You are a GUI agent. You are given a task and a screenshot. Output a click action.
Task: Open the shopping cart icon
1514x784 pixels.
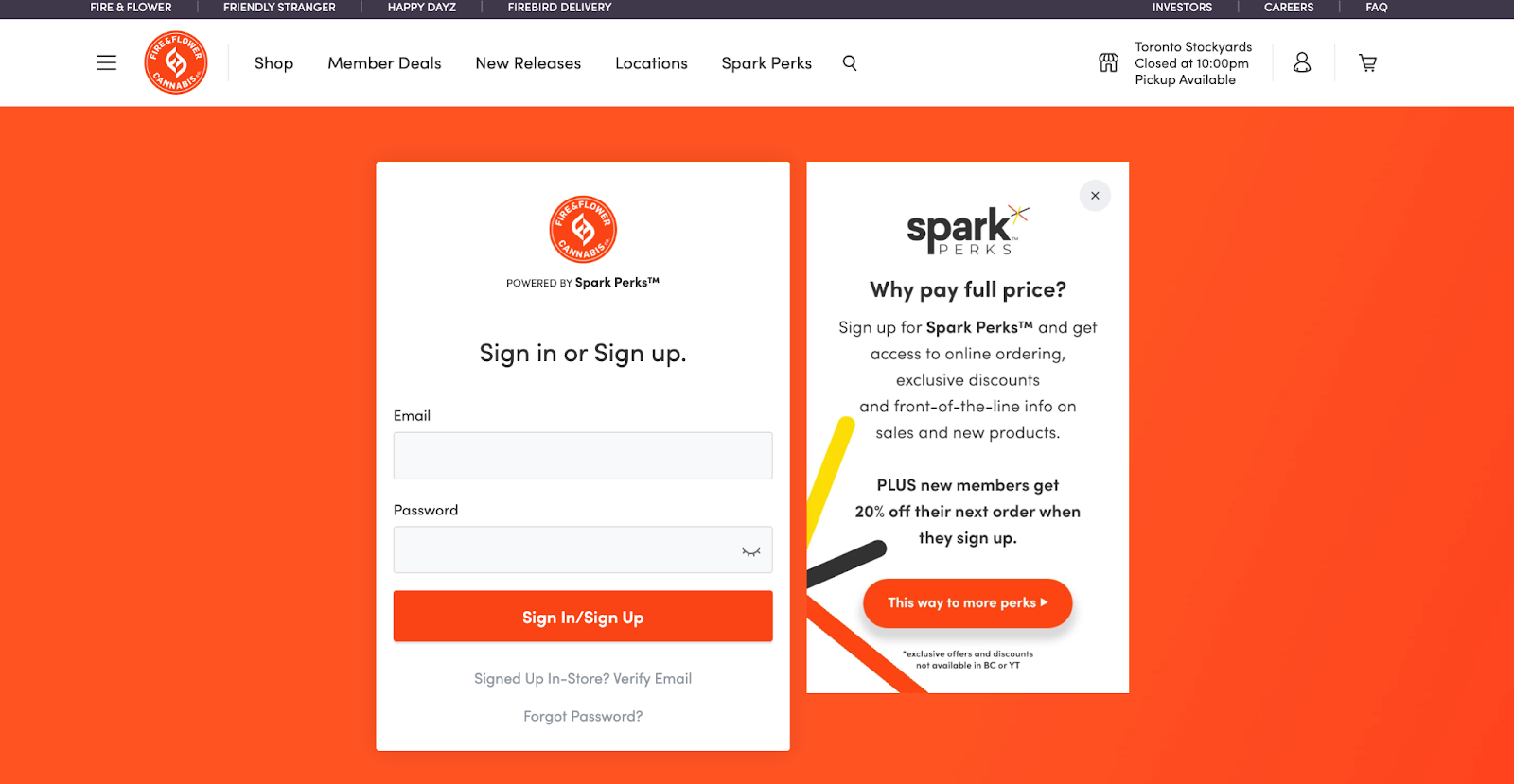click(x=1367, y=63)
